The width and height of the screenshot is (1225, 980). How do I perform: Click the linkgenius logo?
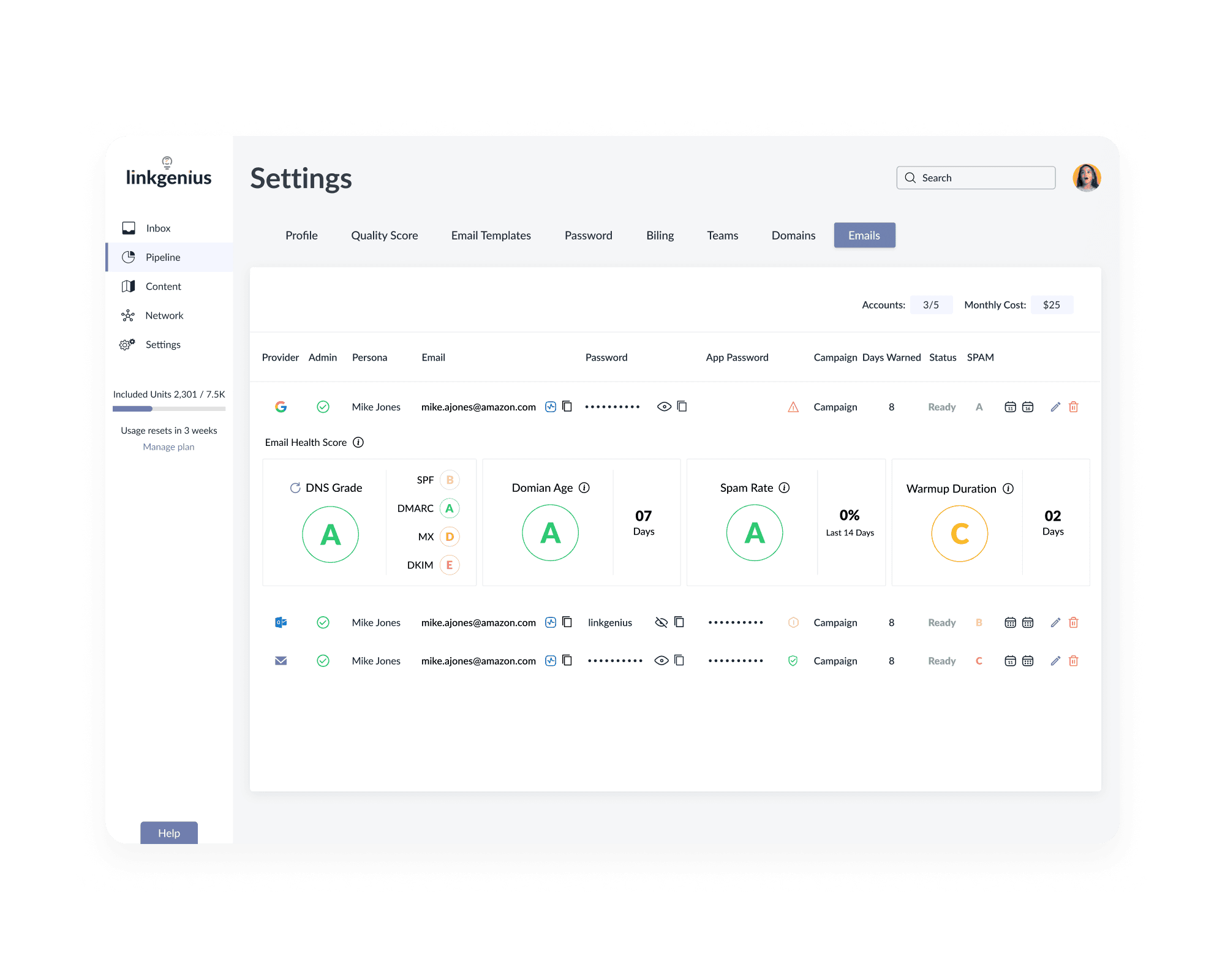click(x=168, y=172)
